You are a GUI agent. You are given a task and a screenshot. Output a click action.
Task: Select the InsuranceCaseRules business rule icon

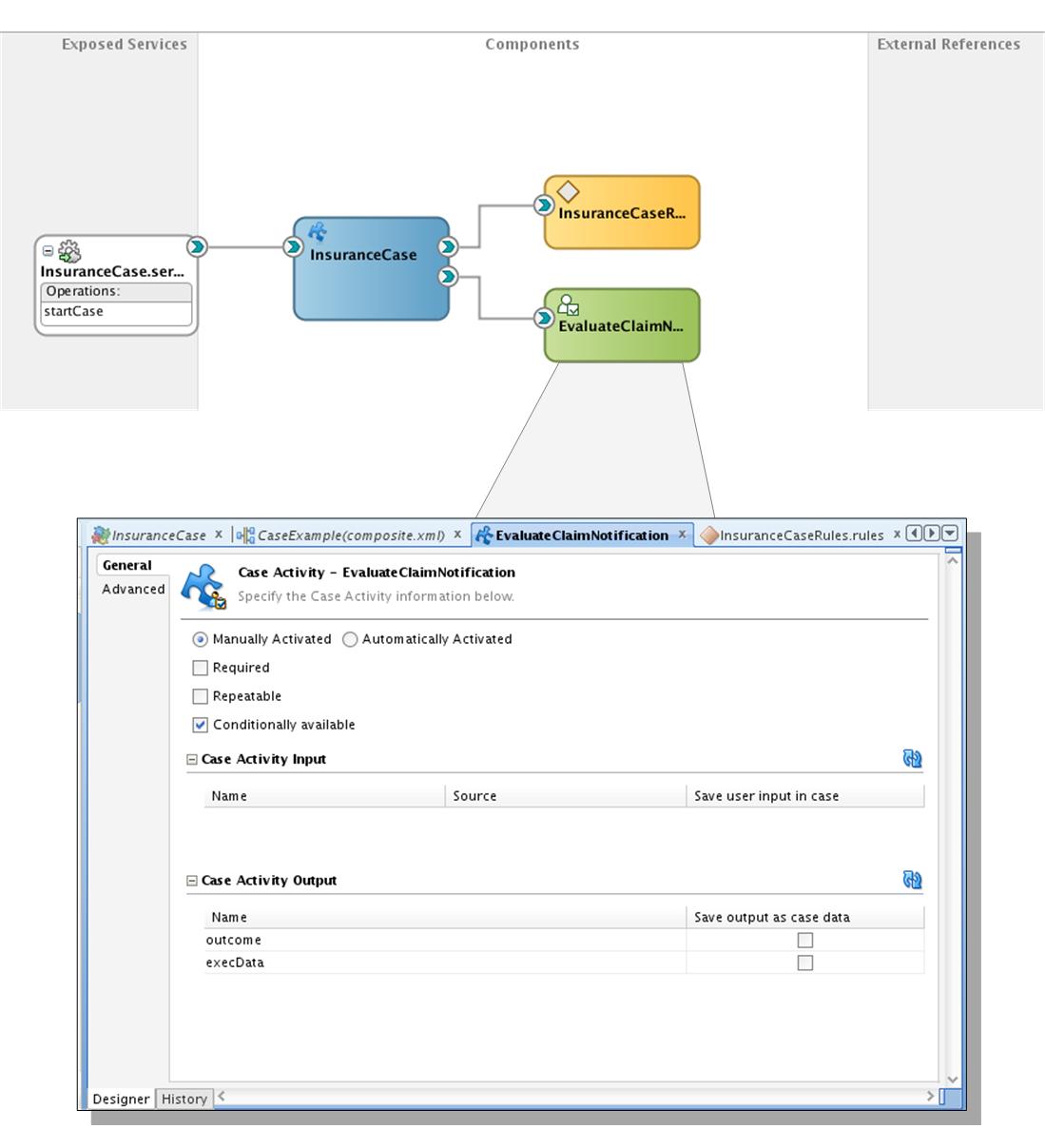pyautogui.click(x=569, y=190)
